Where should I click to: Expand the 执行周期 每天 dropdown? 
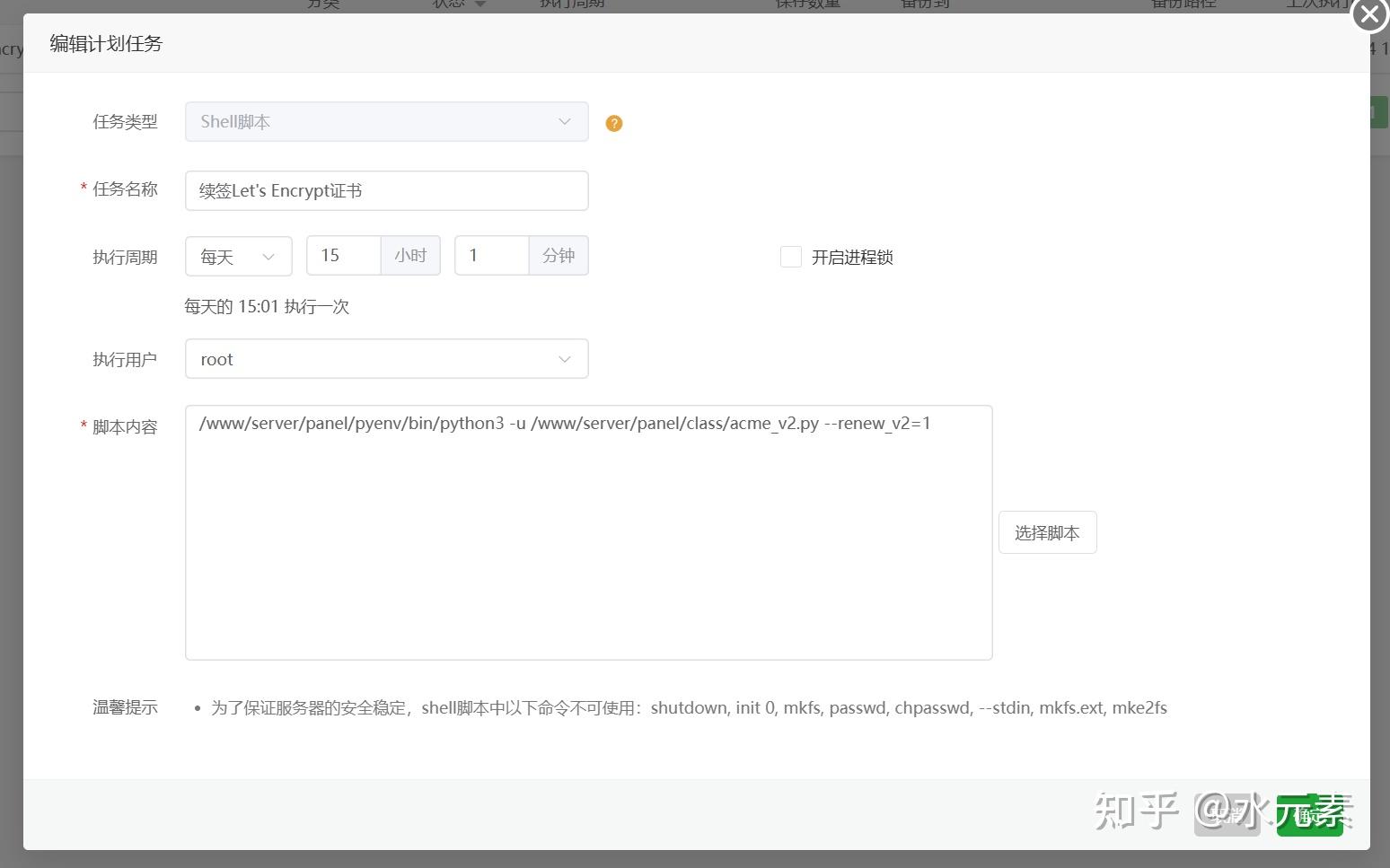pyautogui.click(x=238, y=256)
